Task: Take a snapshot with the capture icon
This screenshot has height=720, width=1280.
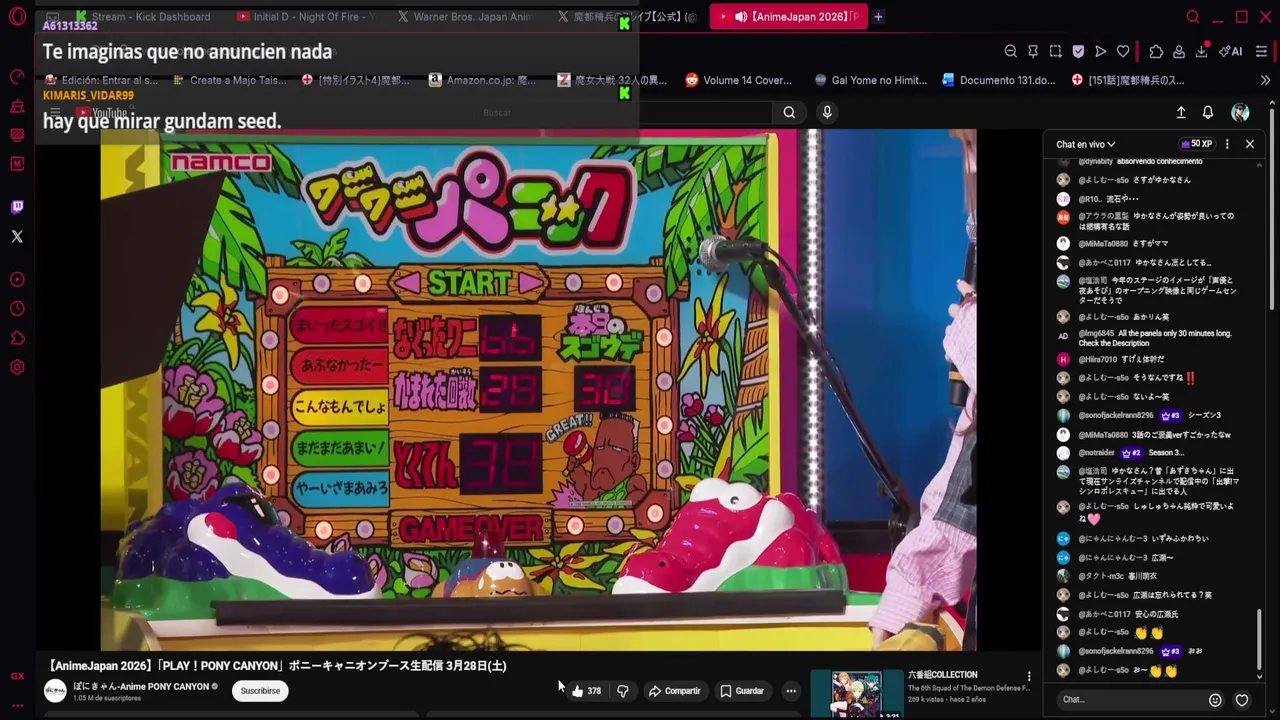Action: pos(1056,51)
